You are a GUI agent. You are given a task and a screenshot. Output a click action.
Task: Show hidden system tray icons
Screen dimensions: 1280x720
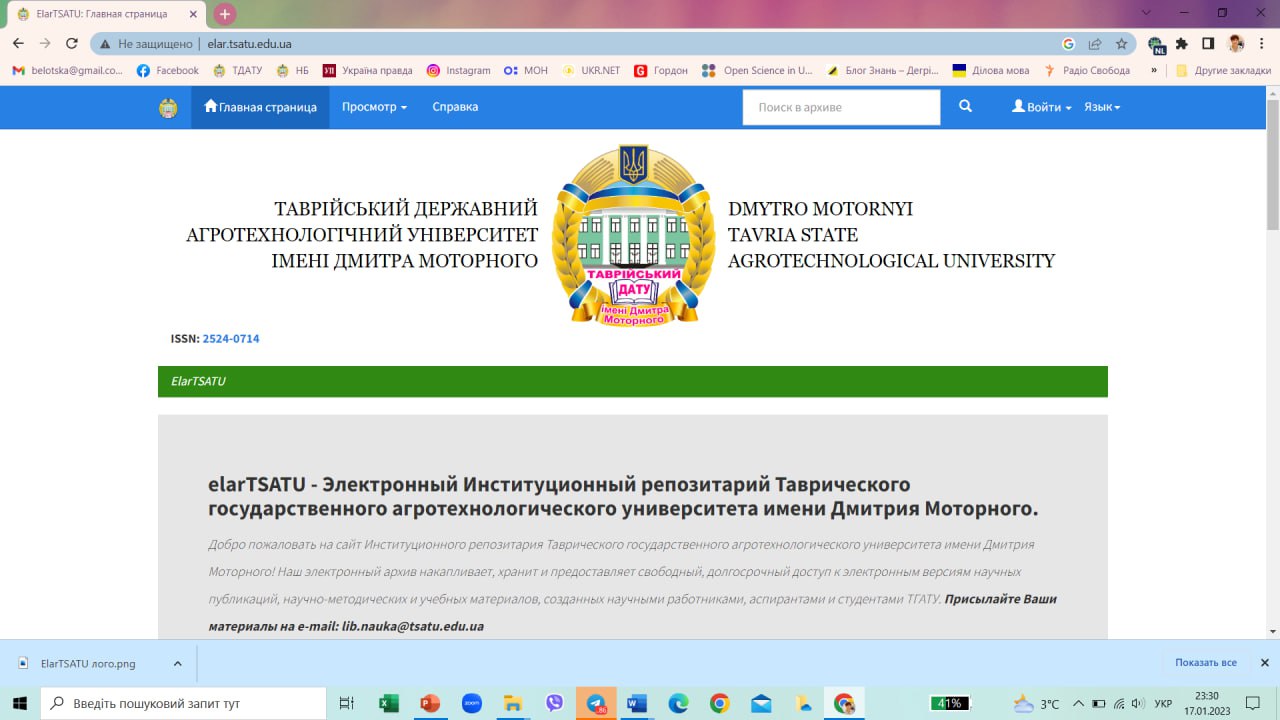point(1081,703)
